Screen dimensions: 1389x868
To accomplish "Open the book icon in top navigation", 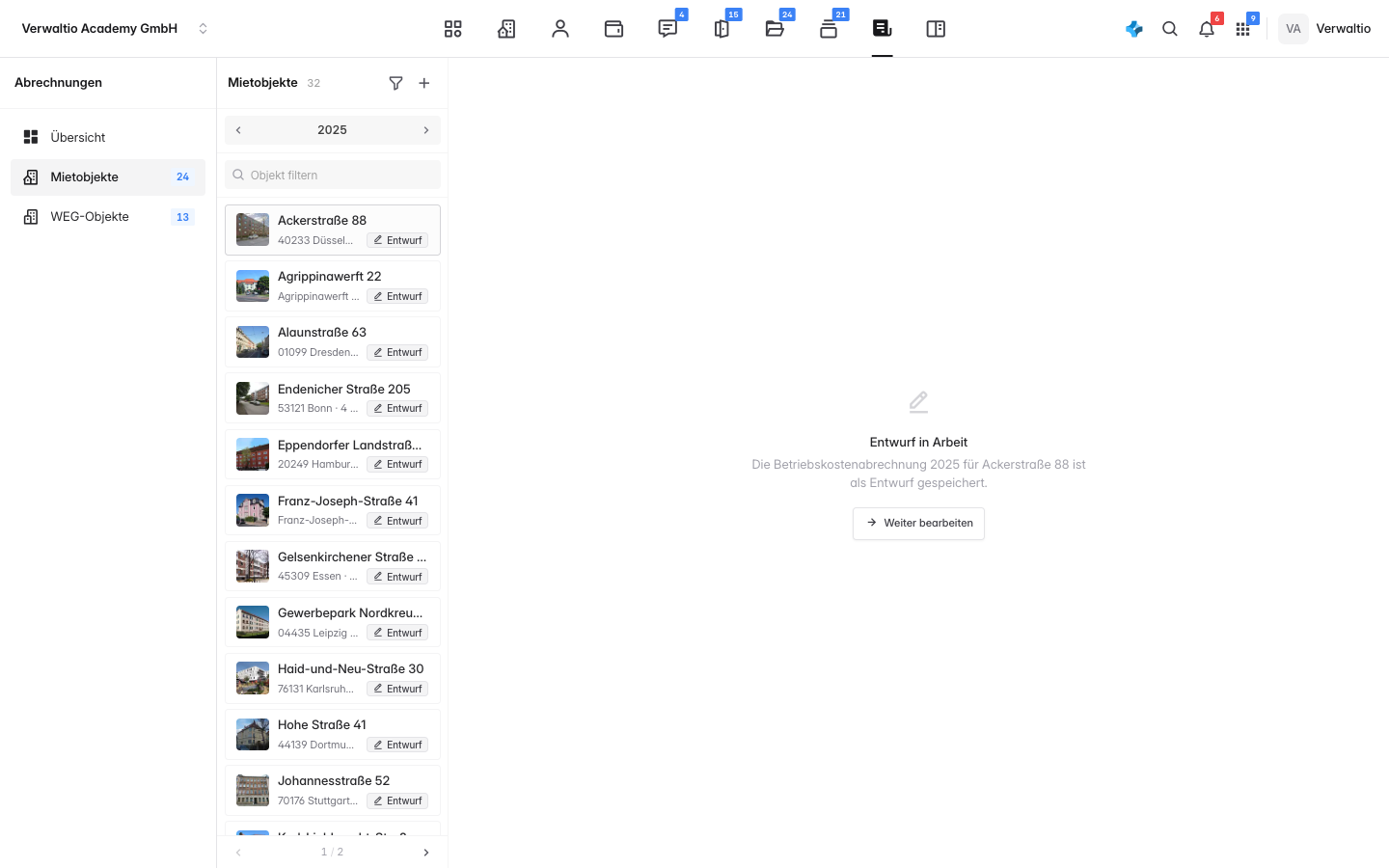I will 936,29.
